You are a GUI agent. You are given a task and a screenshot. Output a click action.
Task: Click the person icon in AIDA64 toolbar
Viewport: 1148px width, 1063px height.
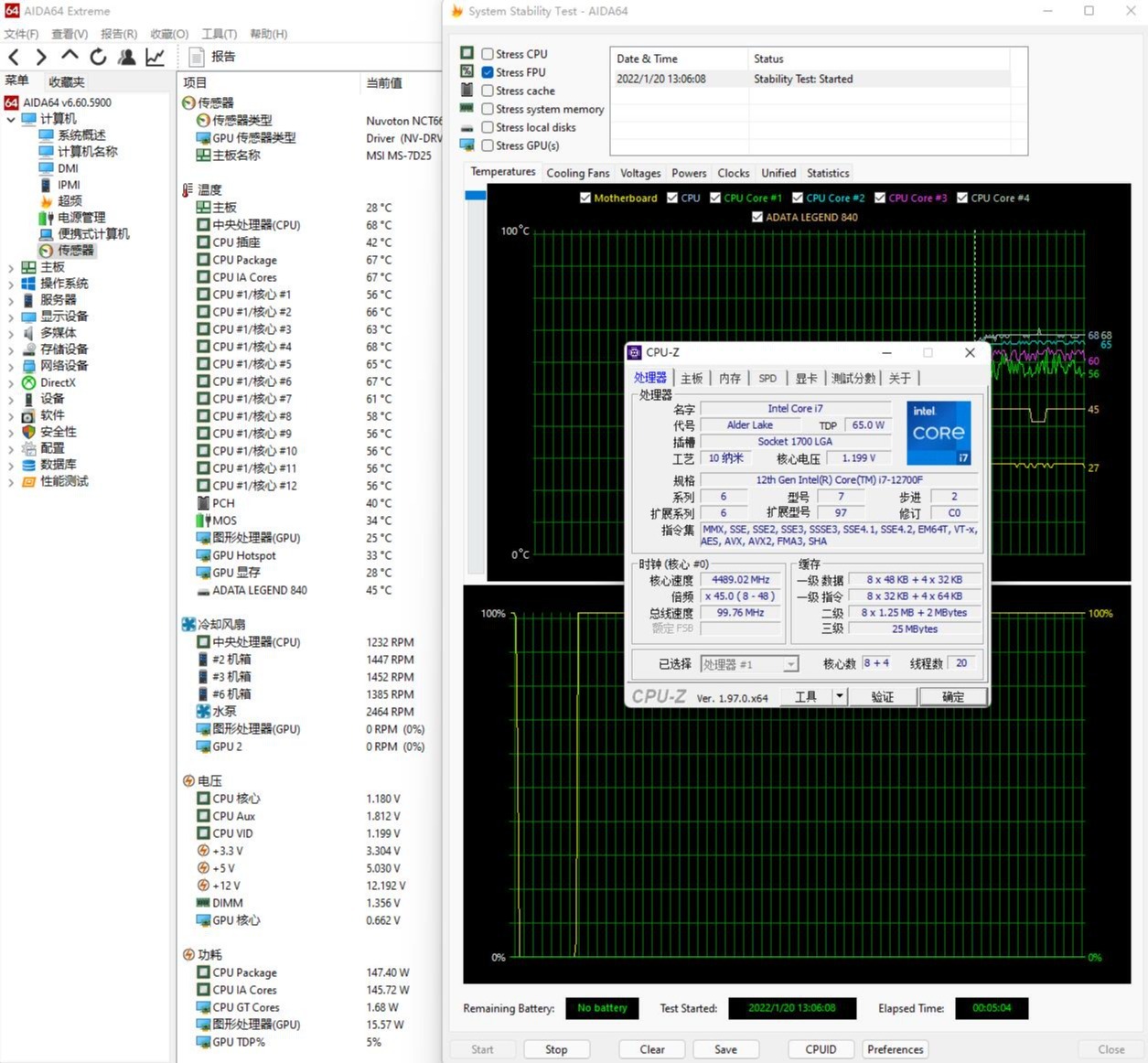(x=126, y=57)
